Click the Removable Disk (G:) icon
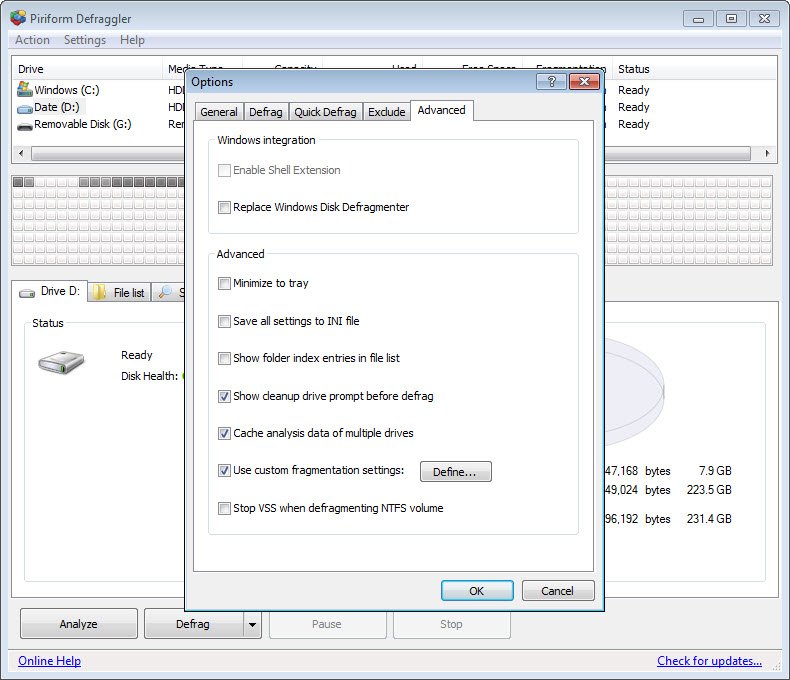Screen dimensions: 790x680 [25, 125]
